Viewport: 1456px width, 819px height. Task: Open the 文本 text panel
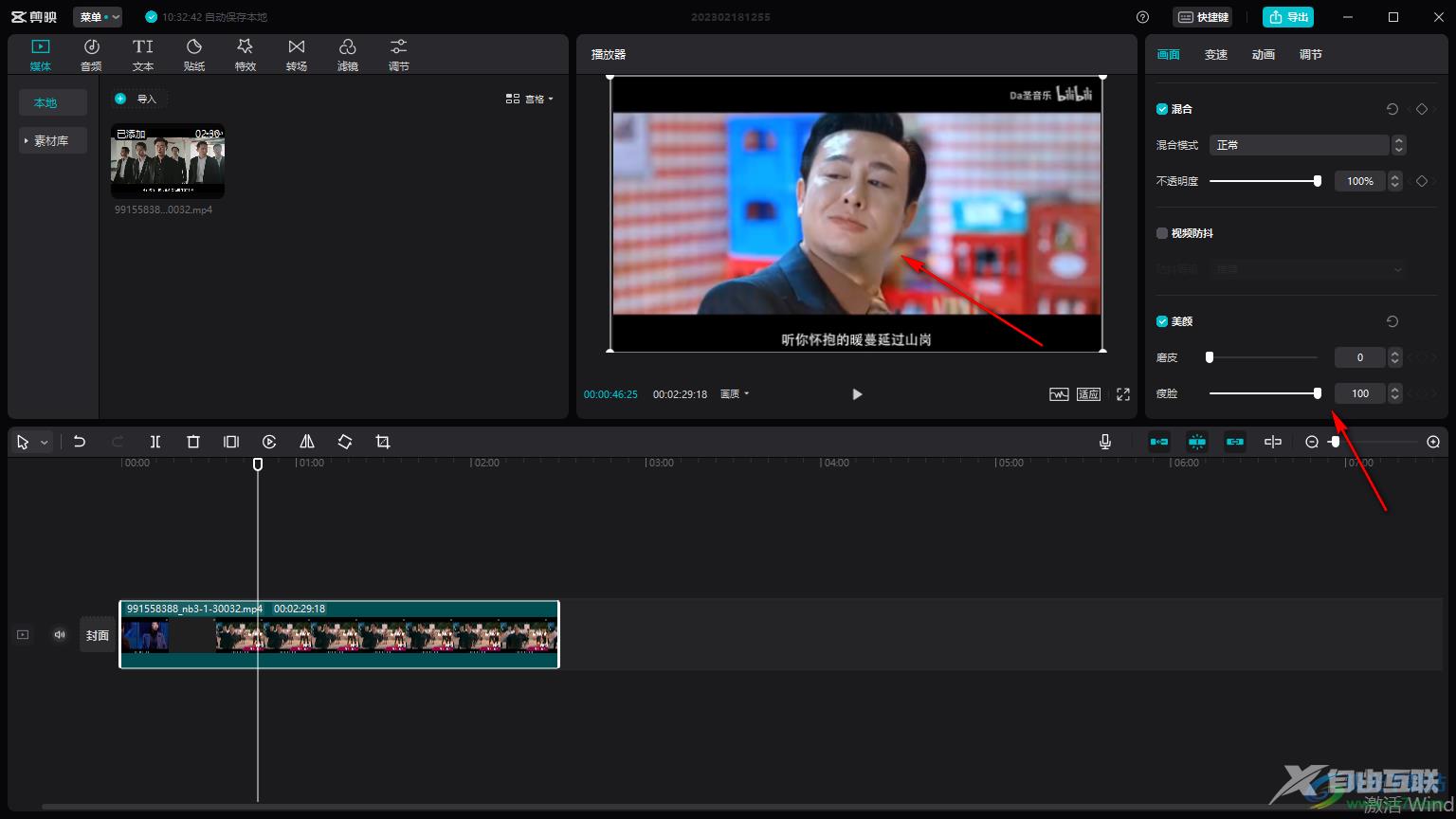click(x=143, y=55)
